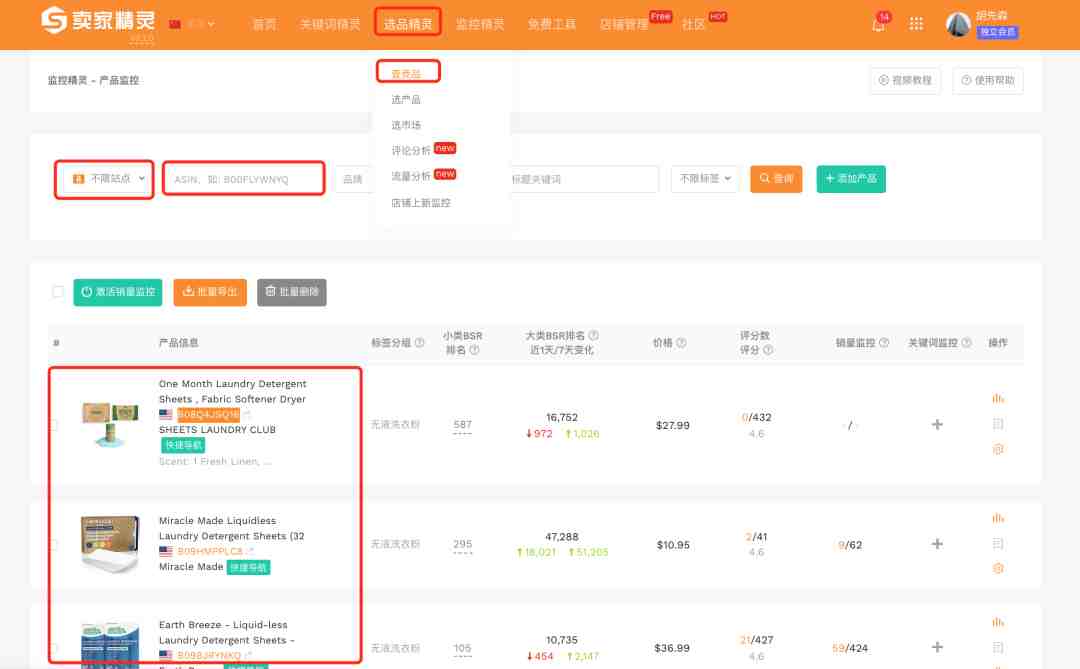Tick the checkbox for the Earth Breeze row
1080x669 pixels.
coord(54,648)
